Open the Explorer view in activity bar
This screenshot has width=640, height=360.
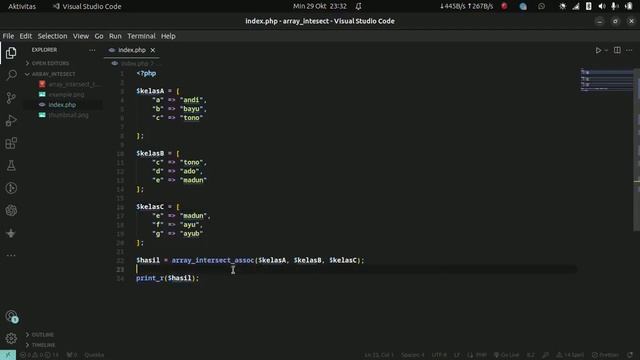tap(11, 53)
